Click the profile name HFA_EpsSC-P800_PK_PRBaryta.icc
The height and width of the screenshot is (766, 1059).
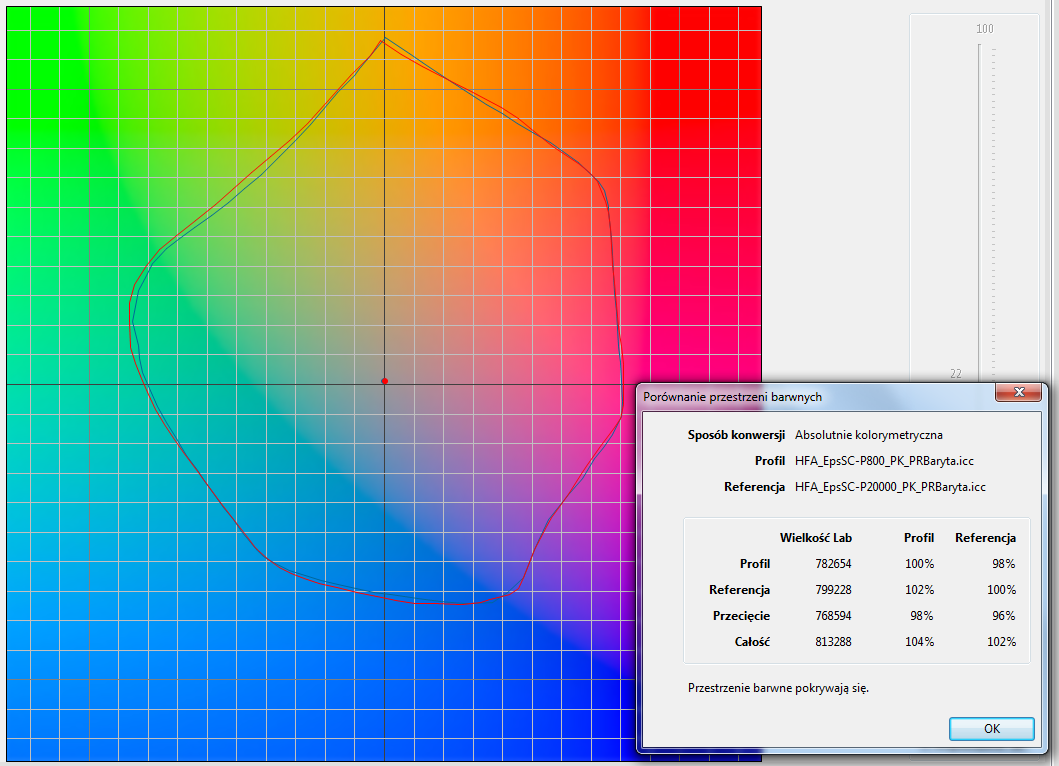[x=884, y=461]
